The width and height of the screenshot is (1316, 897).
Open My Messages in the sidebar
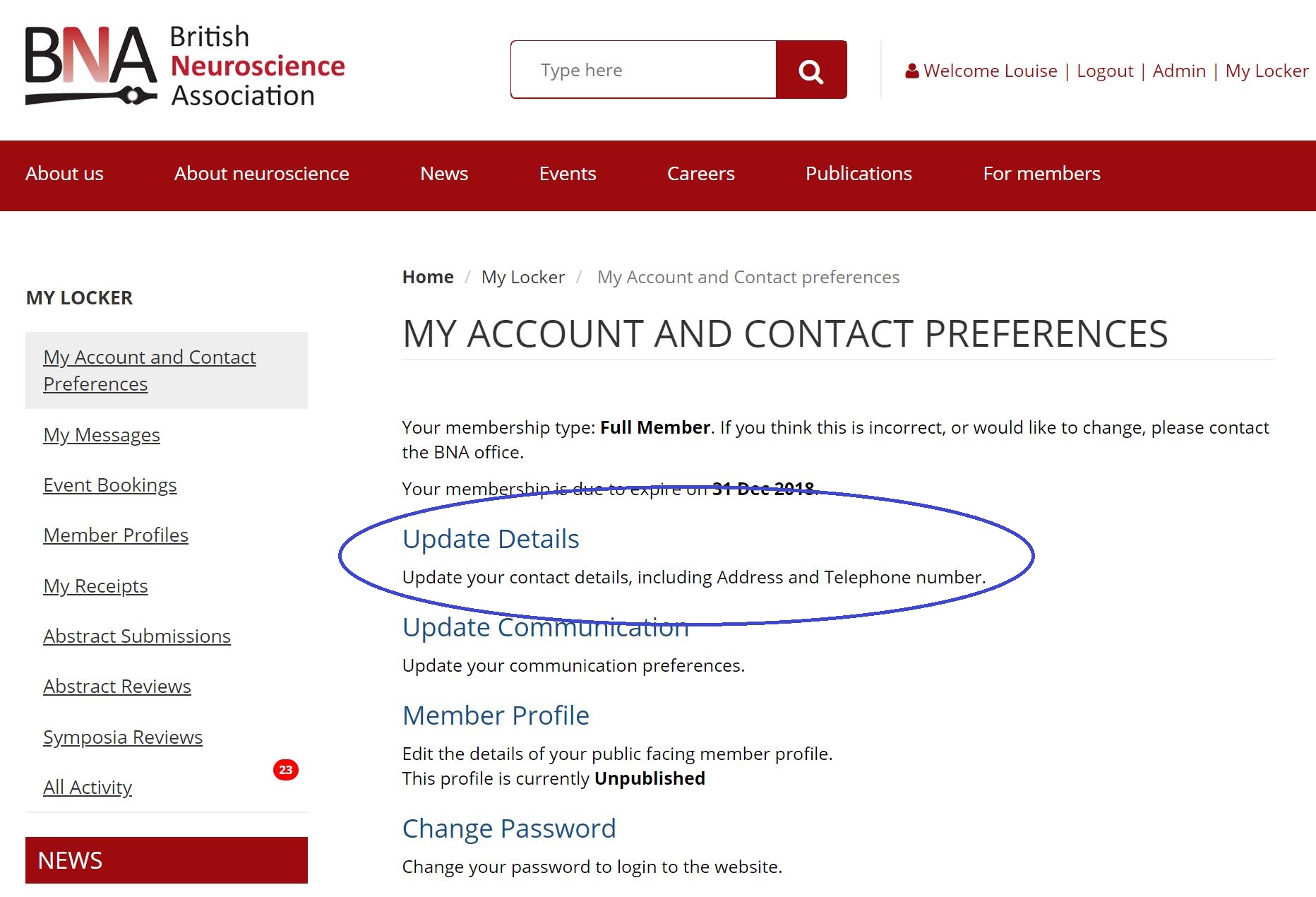[102, 435]
